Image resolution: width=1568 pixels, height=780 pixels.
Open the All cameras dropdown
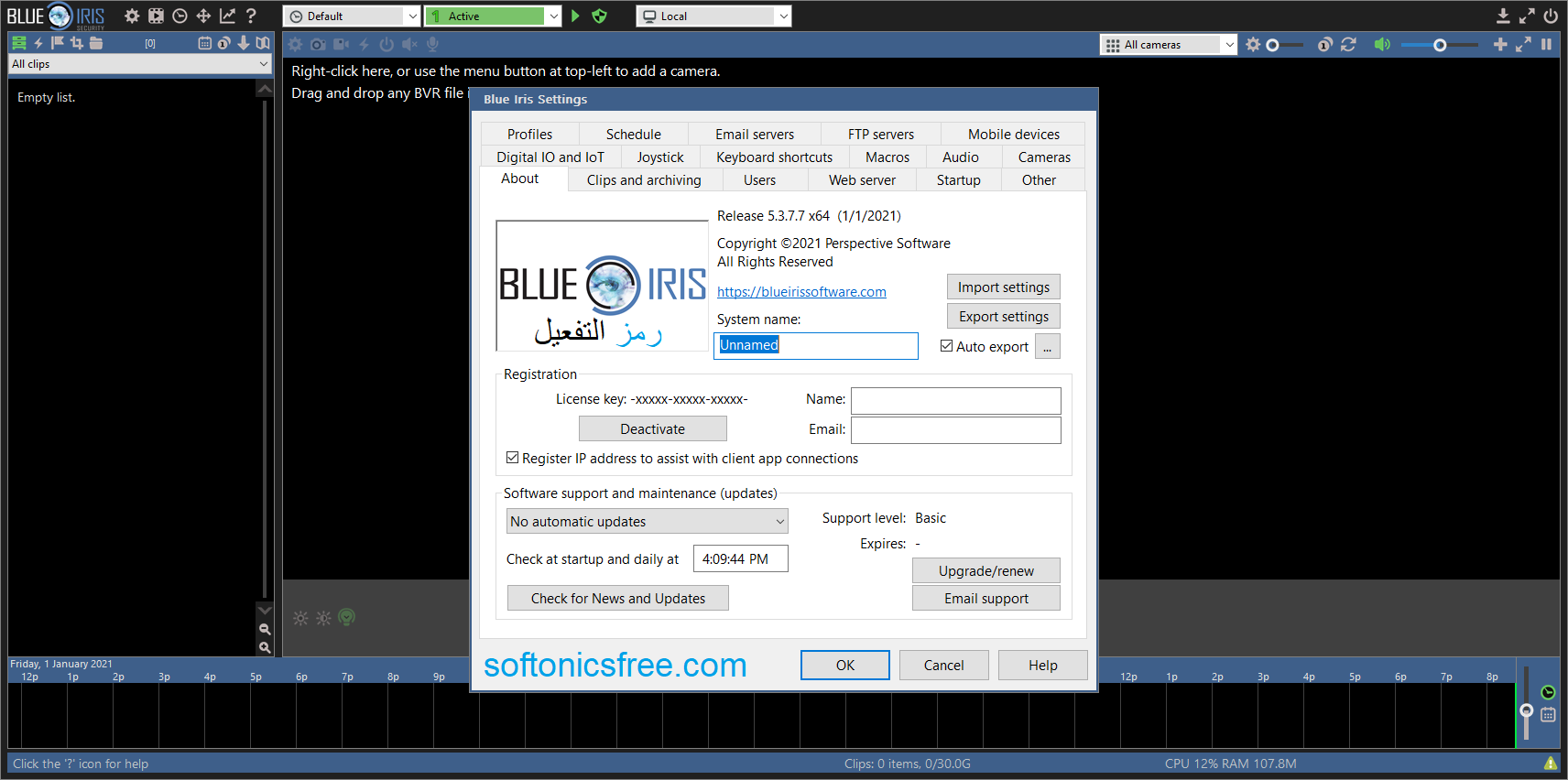[x=1169, y=44]
